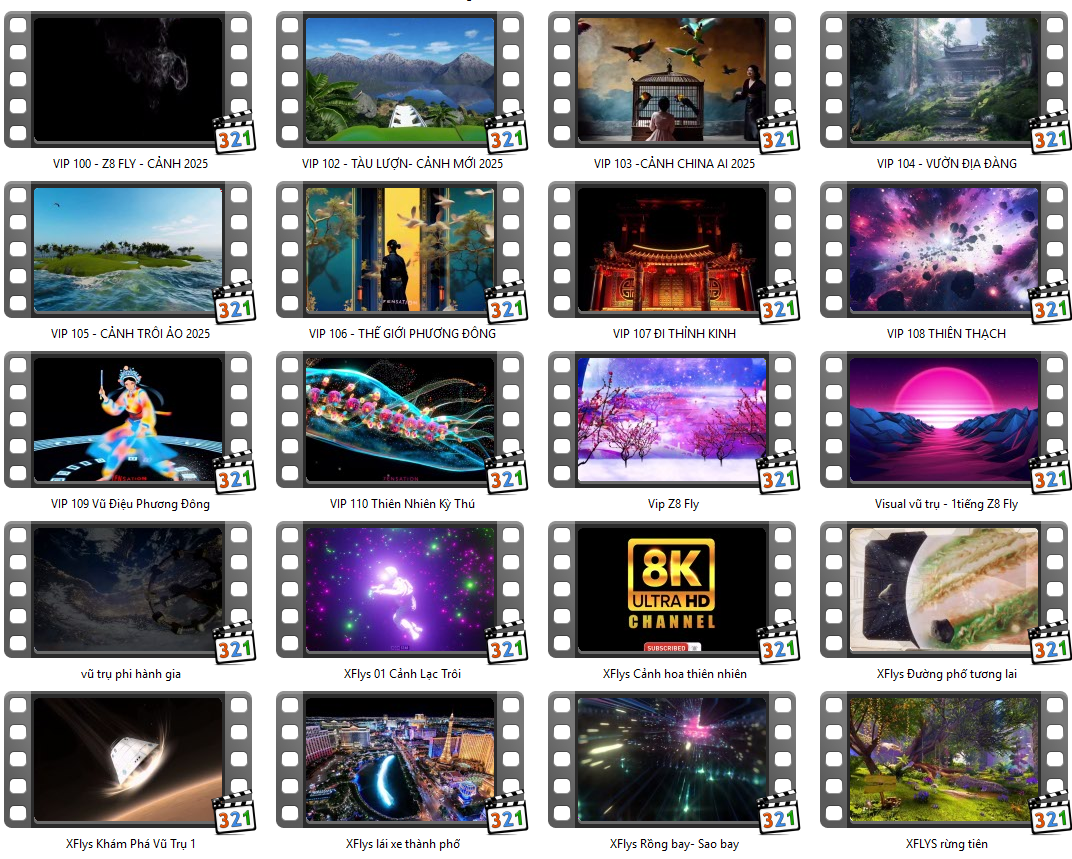
Task: Open the VIP 110 Thiên Nhiên Kỳ Thú icon
Action: (x=400, y=421)
